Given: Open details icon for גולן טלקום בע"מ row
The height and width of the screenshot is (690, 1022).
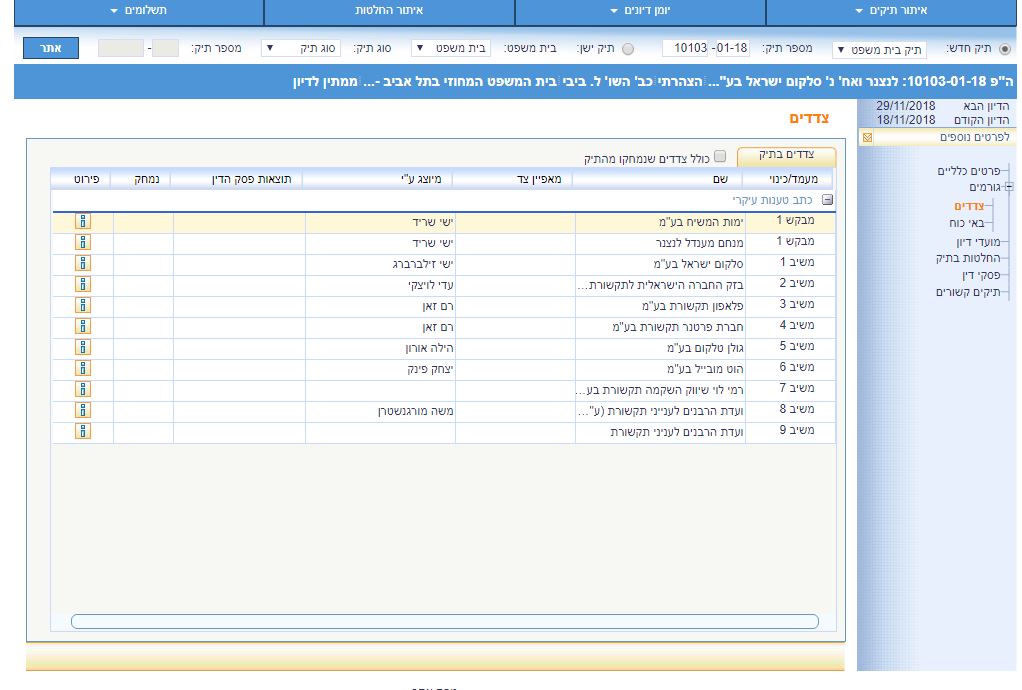Looking at the screenshot, I should point(83,347).
